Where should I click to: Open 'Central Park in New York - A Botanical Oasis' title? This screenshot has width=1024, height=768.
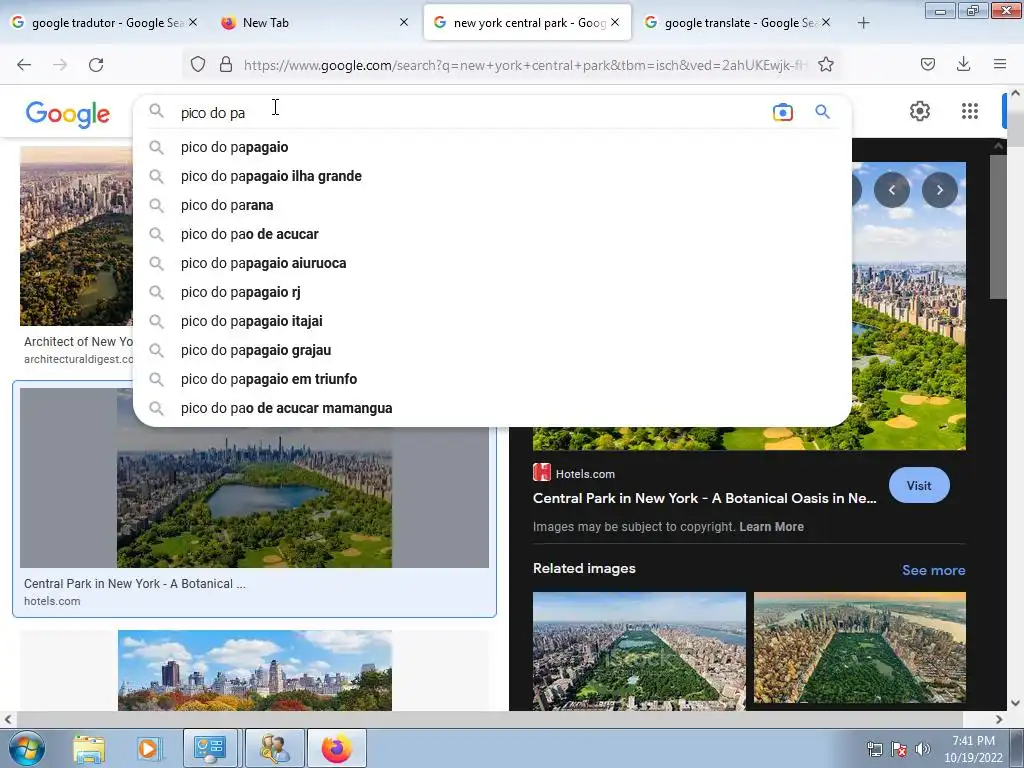pos(704,498)
